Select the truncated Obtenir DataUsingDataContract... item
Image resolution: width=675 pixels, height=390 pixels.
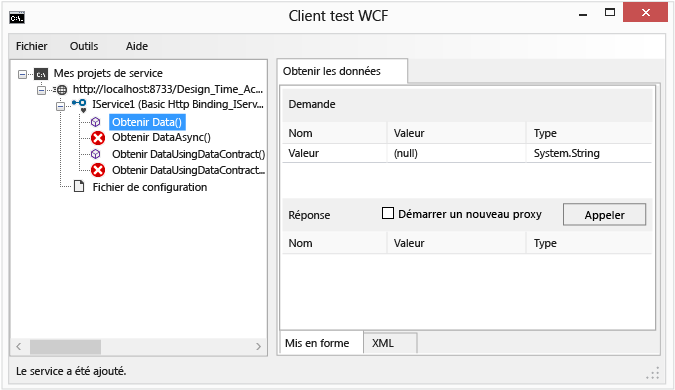click(x=189, y=170)
